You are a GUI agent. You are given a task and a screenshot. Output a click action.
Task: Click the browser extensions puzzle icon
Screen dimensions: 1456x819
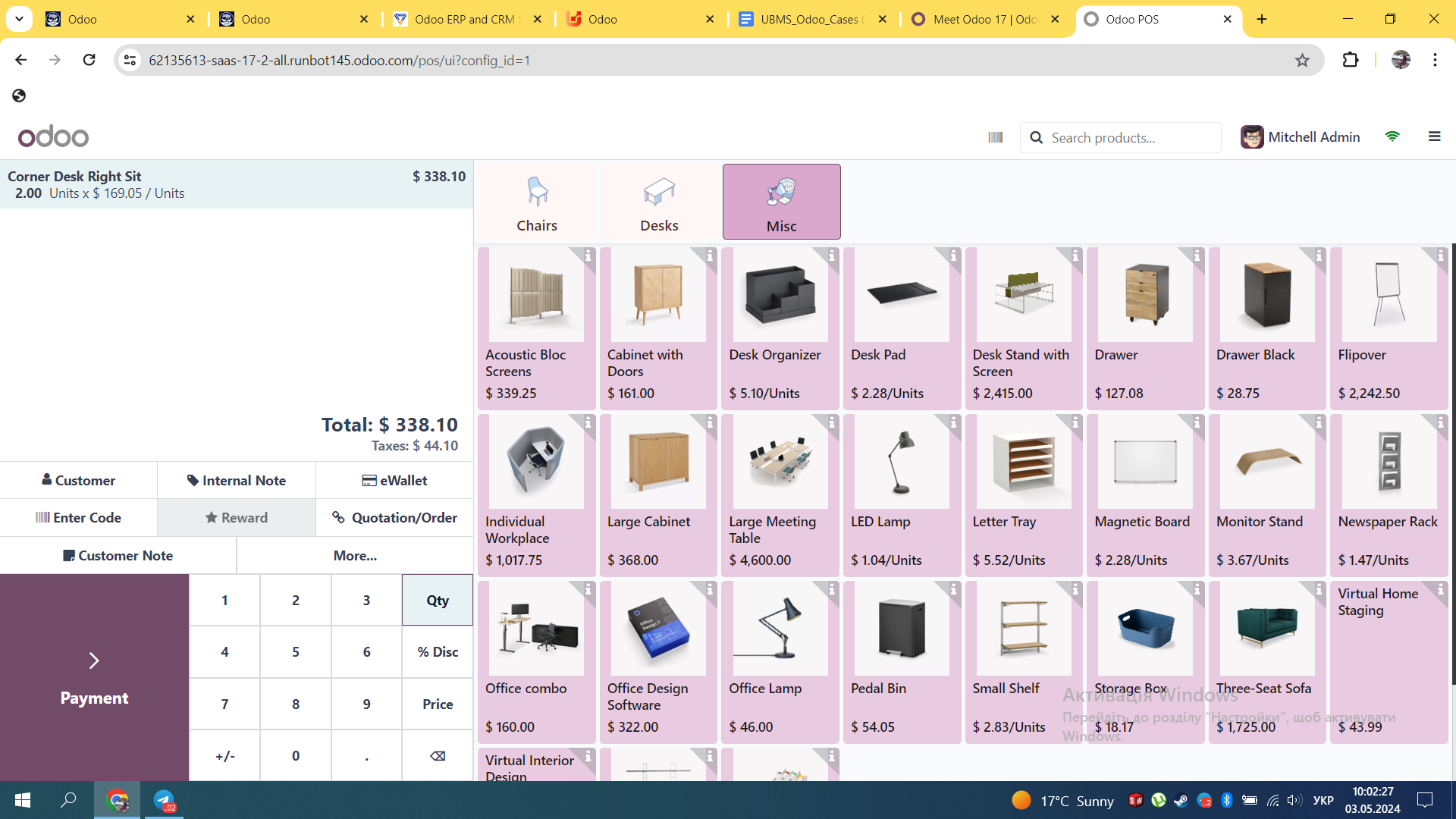1351,60
